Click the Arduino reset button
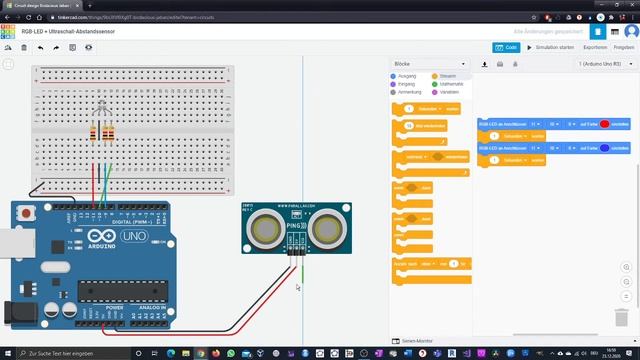The height and width of the screenshot is (360, 640). pyautogui.click(x=26, y=213)
